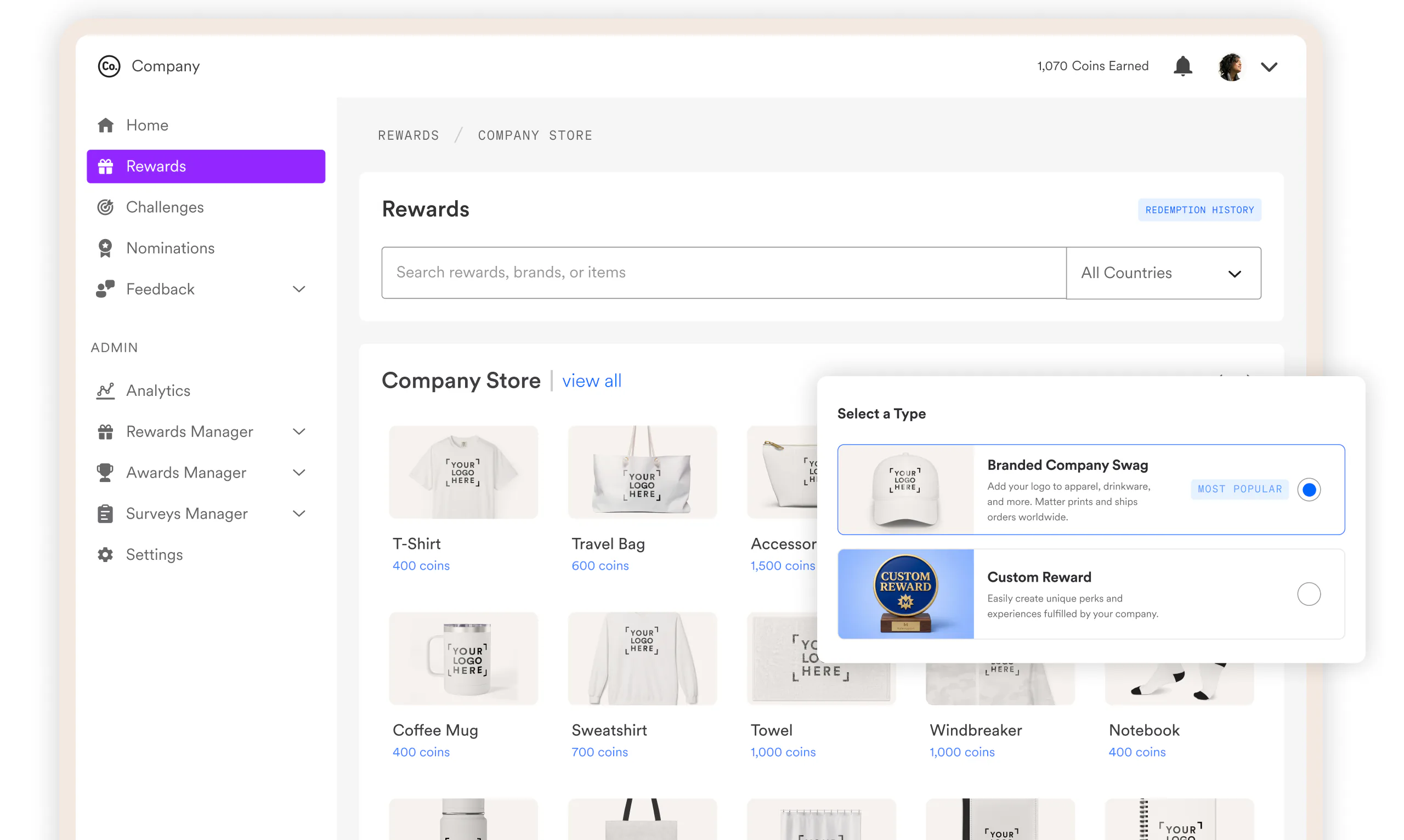Click the Nominations ribbon badge icon
Image resolution: width=1404 pixels, height=840 pixels.
(105, 248)
